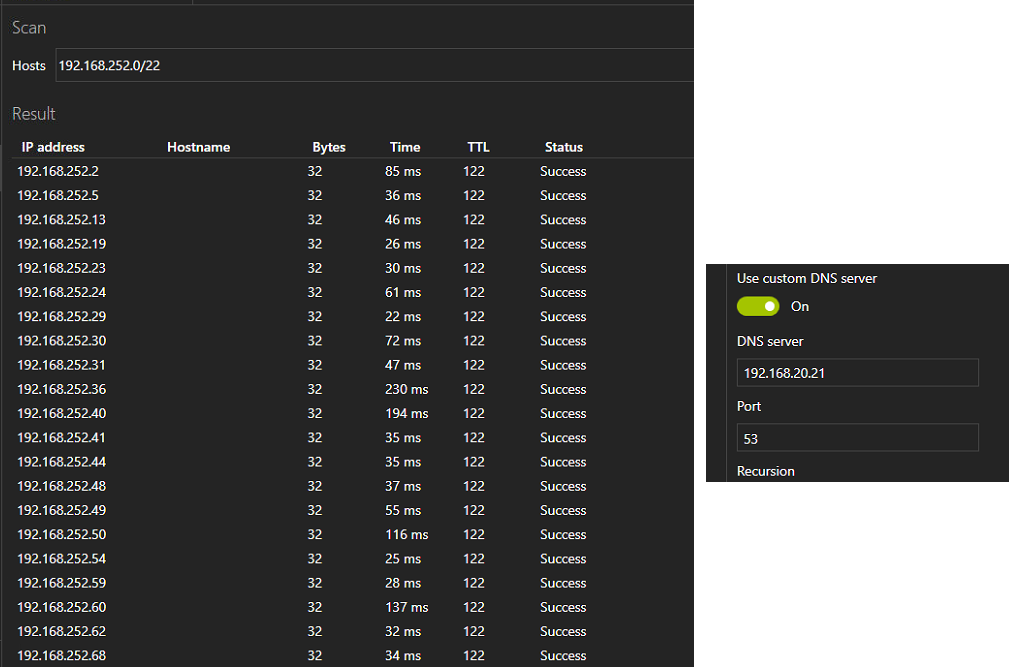The width and height of the screenshot is (1009, 667).
Task: Click the 116 ms time value
Action: [407, 535]
